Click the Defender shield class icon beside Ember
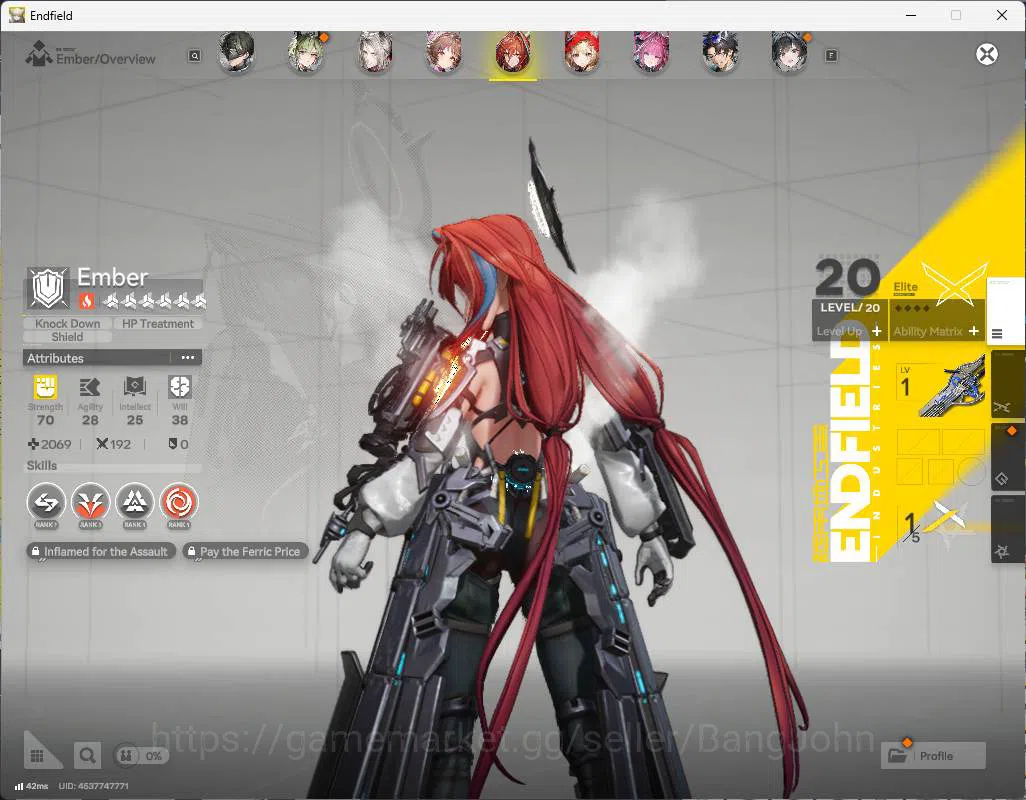The height and width of the screenshot is (800, 1026). [48, 287]
